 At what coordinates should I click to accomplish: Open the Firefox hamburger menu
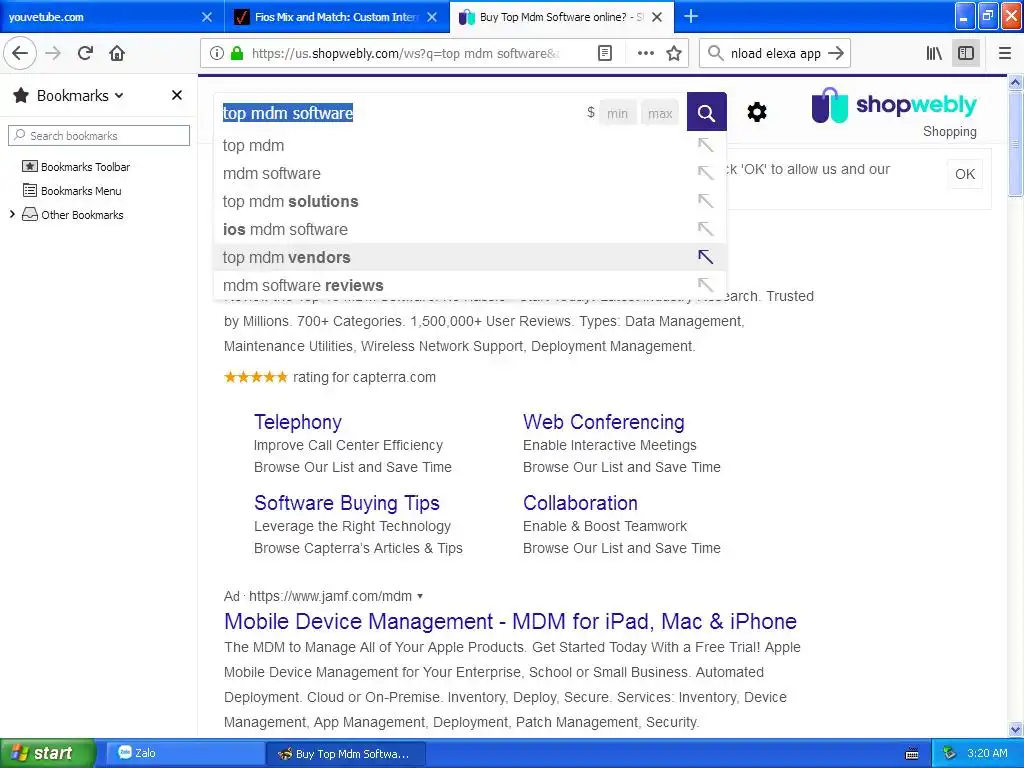1005,53
